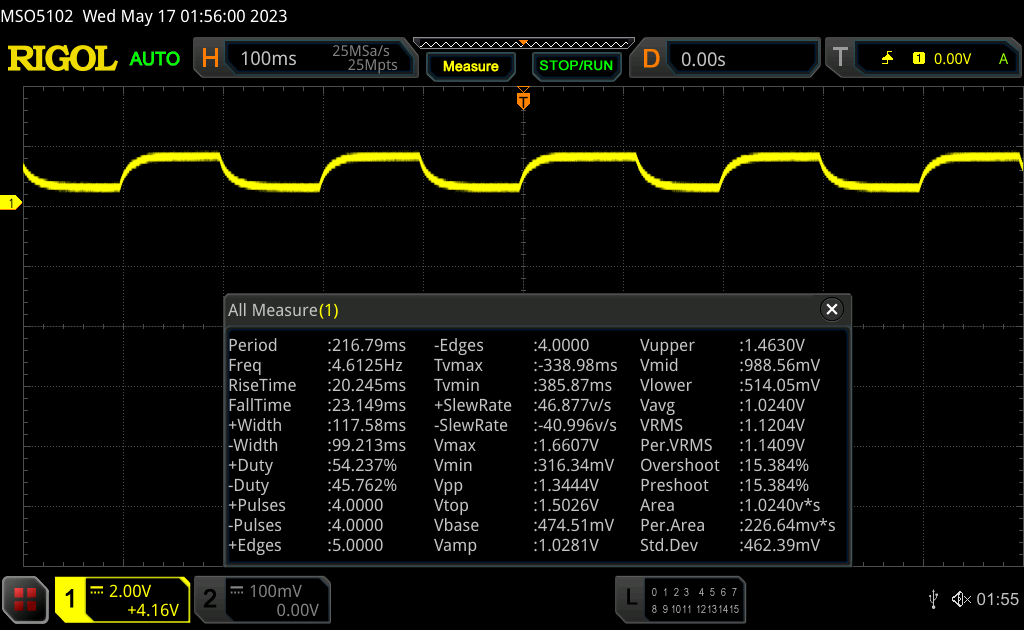
Task: Click the orange H horizontal icon
Action: point(210,59)
